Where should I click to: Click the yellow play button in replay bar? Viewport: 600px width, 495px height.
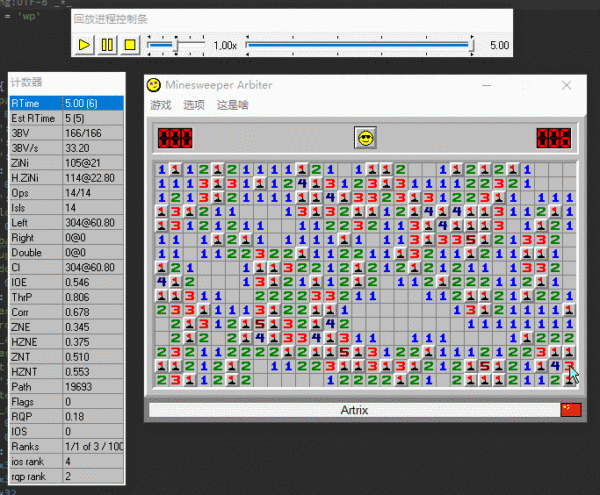tap(84, 45)
